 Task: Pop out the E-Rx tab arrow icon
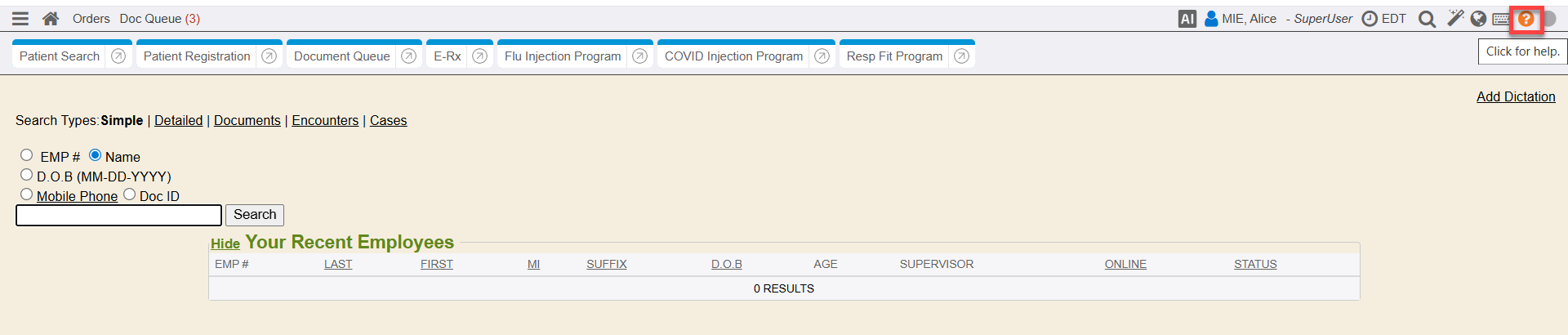point(479,56)
